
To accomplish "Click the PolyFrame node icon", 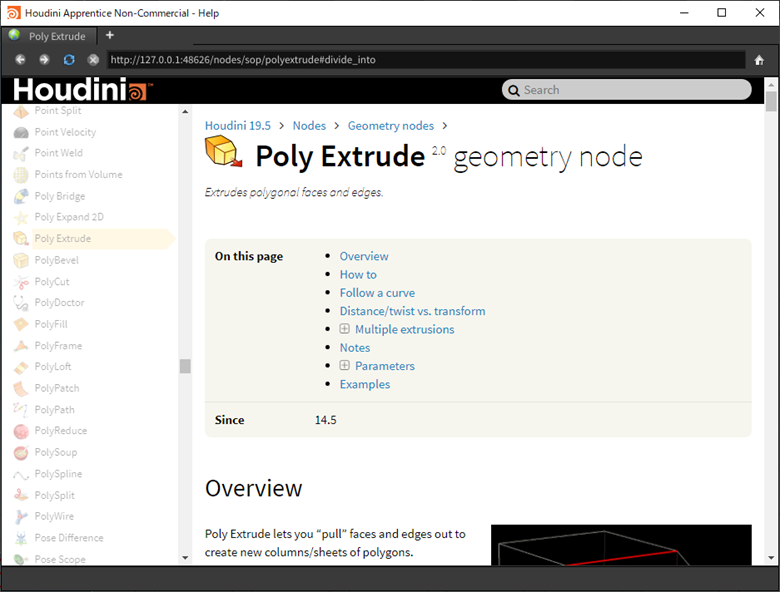I will tap(21, 346).
